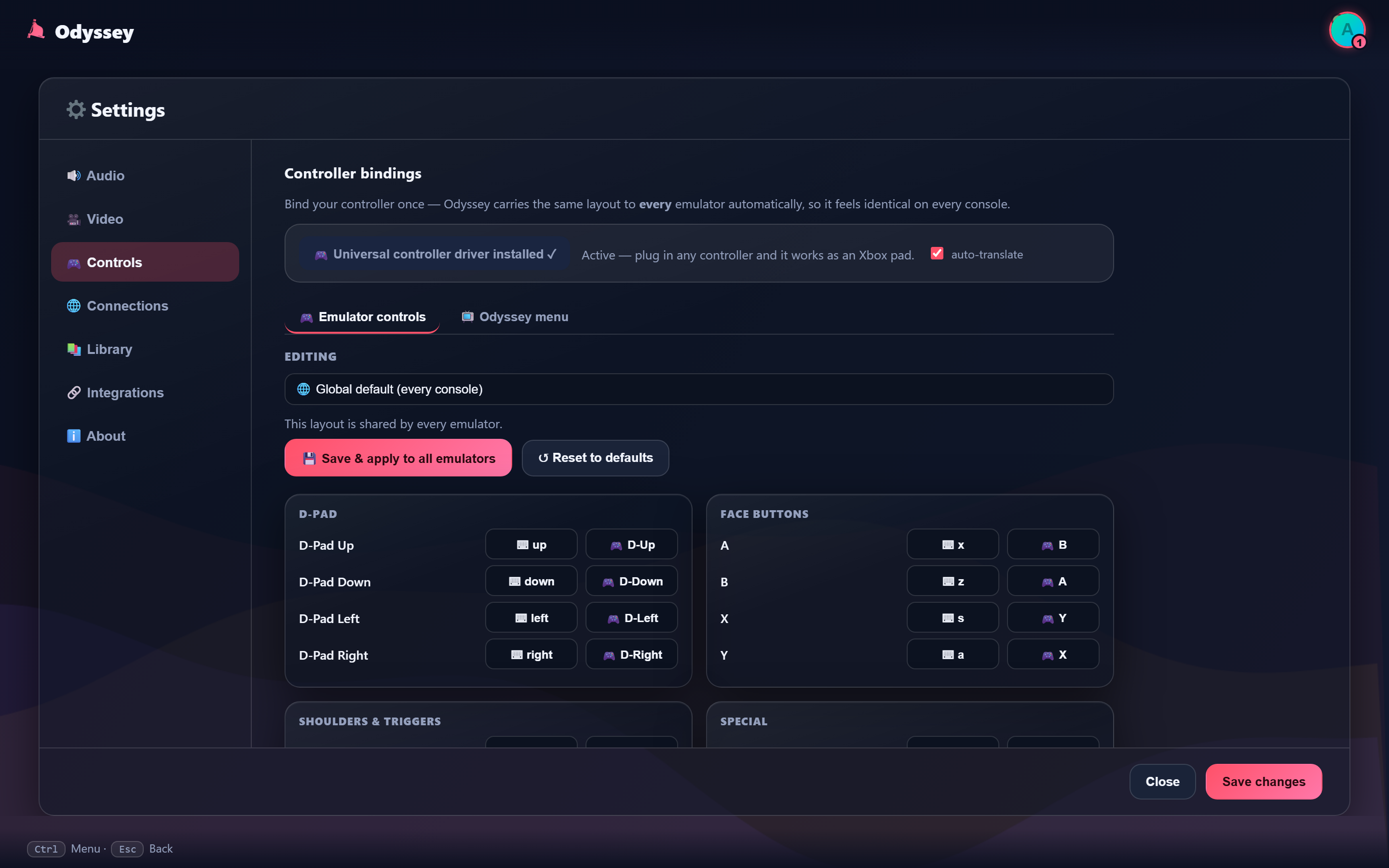The image size is (1389, 868).
Task: Rebind face button Y controller binding X
Action: pos(1053,654)
